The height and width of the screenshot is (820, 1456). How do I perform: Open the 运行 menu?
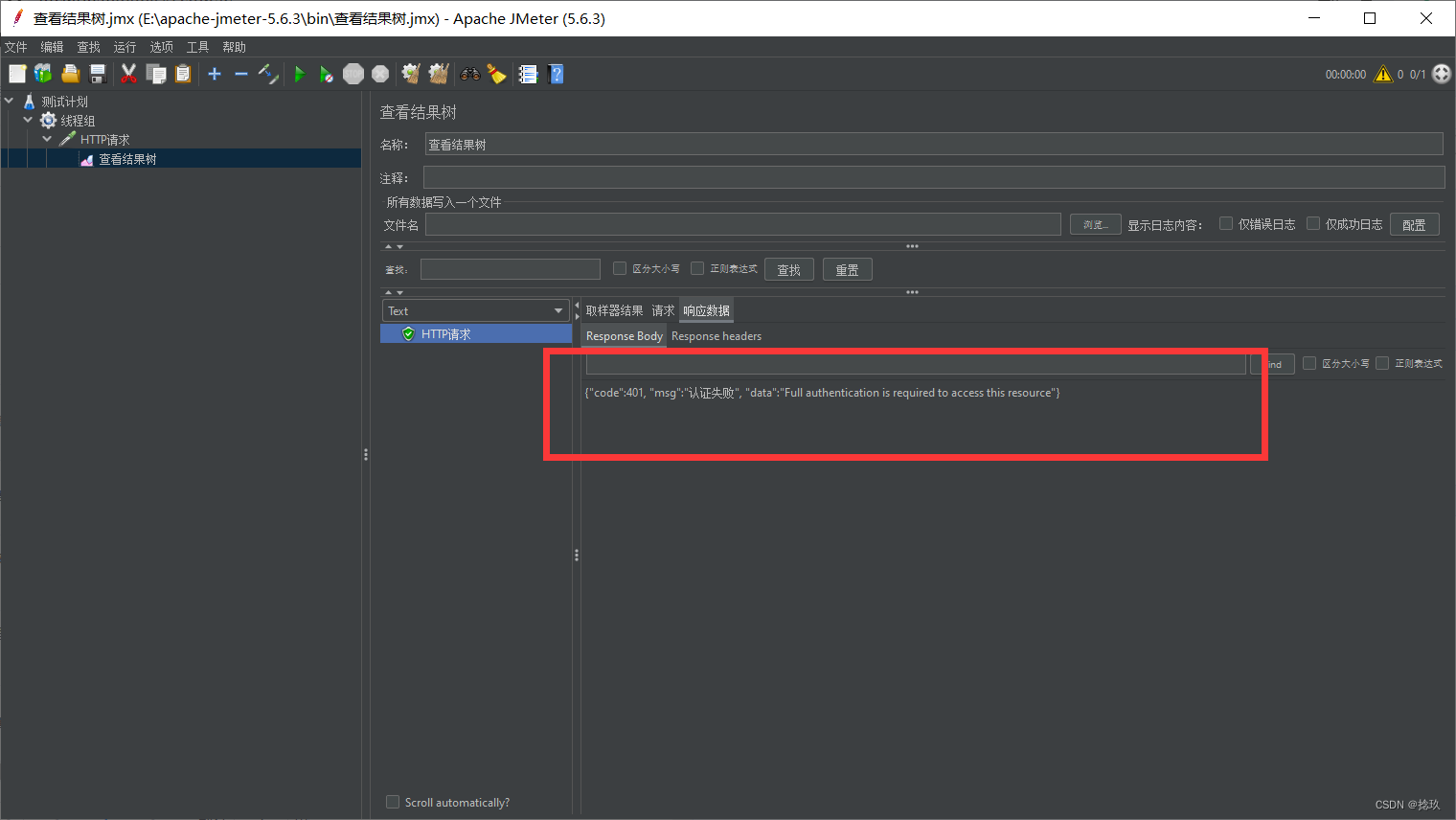click(x=125, y=47)
